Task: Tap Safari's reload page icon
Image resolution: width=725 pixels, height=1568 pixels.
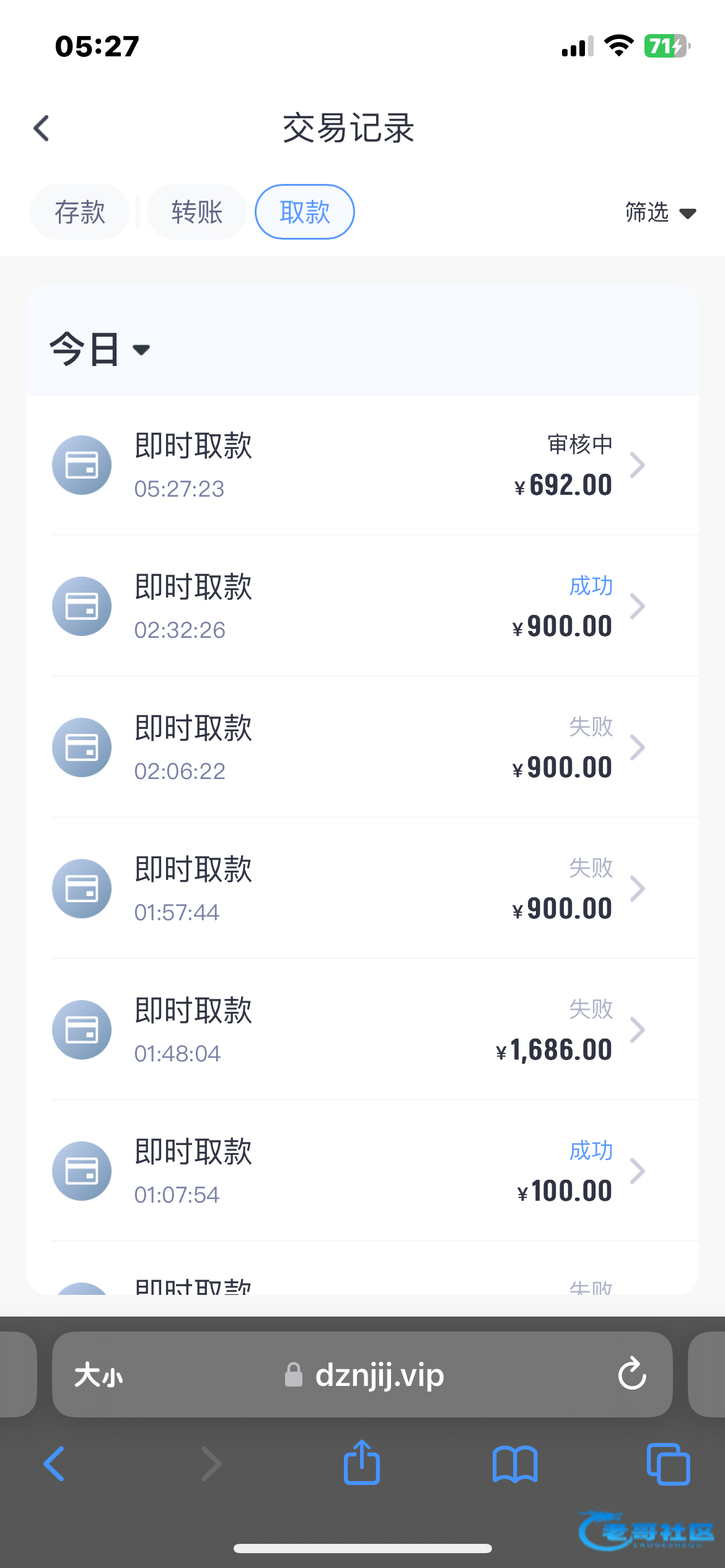Action: point(631,1374)
